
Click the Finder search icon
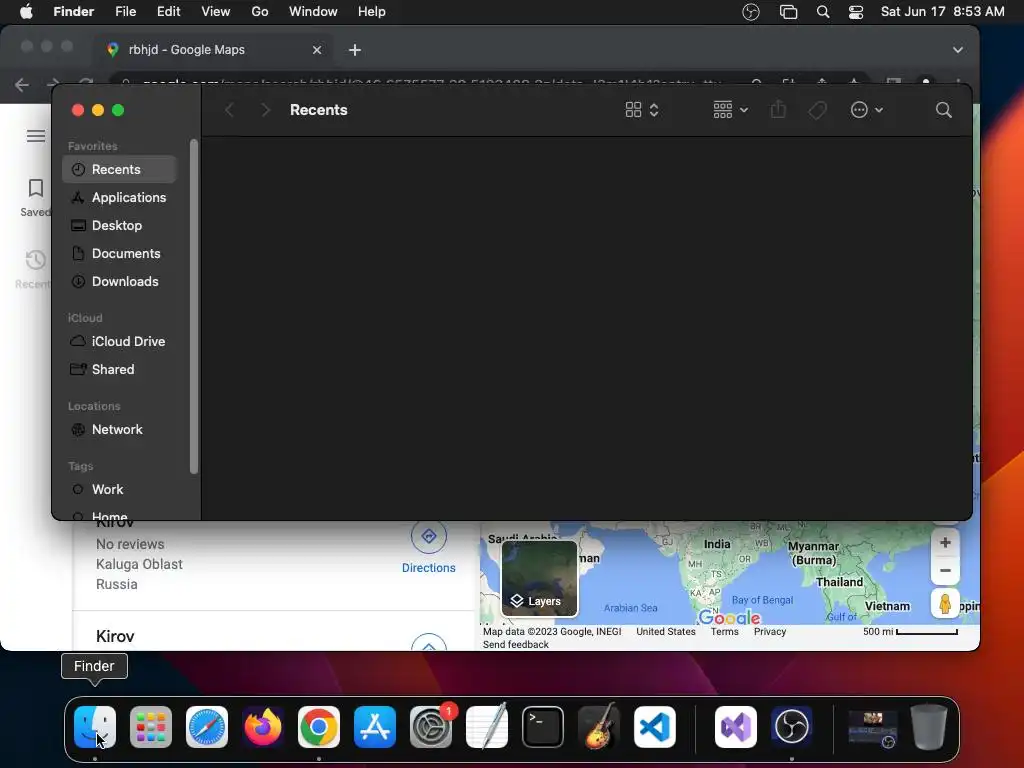(x=944, y=110)
